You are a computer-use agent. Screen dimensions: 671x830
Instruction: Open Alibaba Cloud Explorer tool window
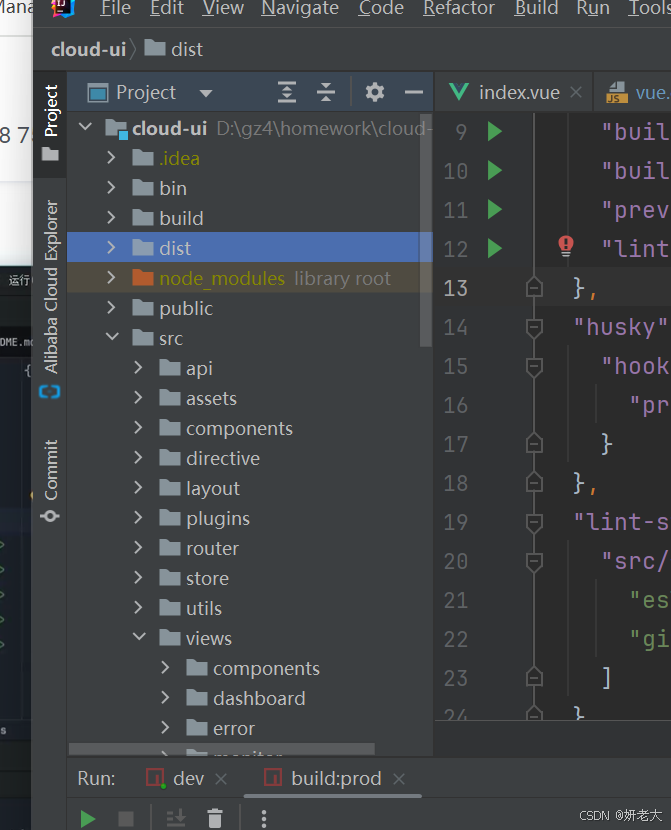click(x=50, y=299)
